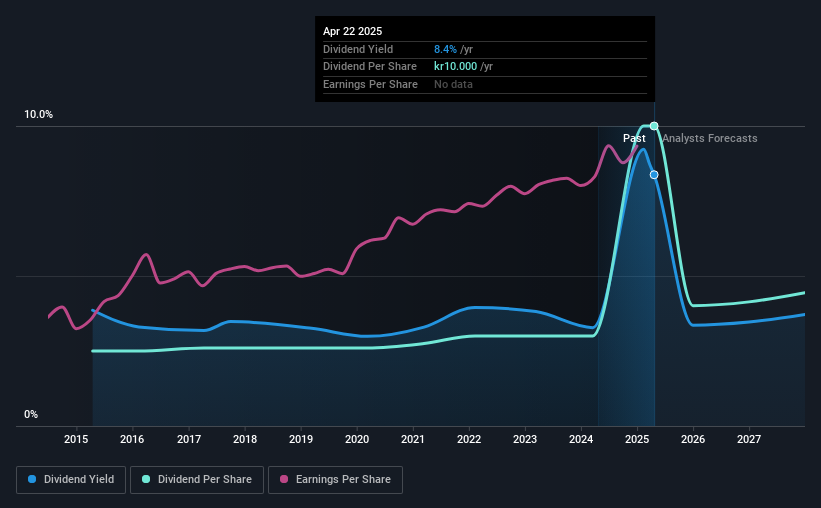Select the 2018 year label on axis
This screenshot has height=508, width=821.
[245, 439]
